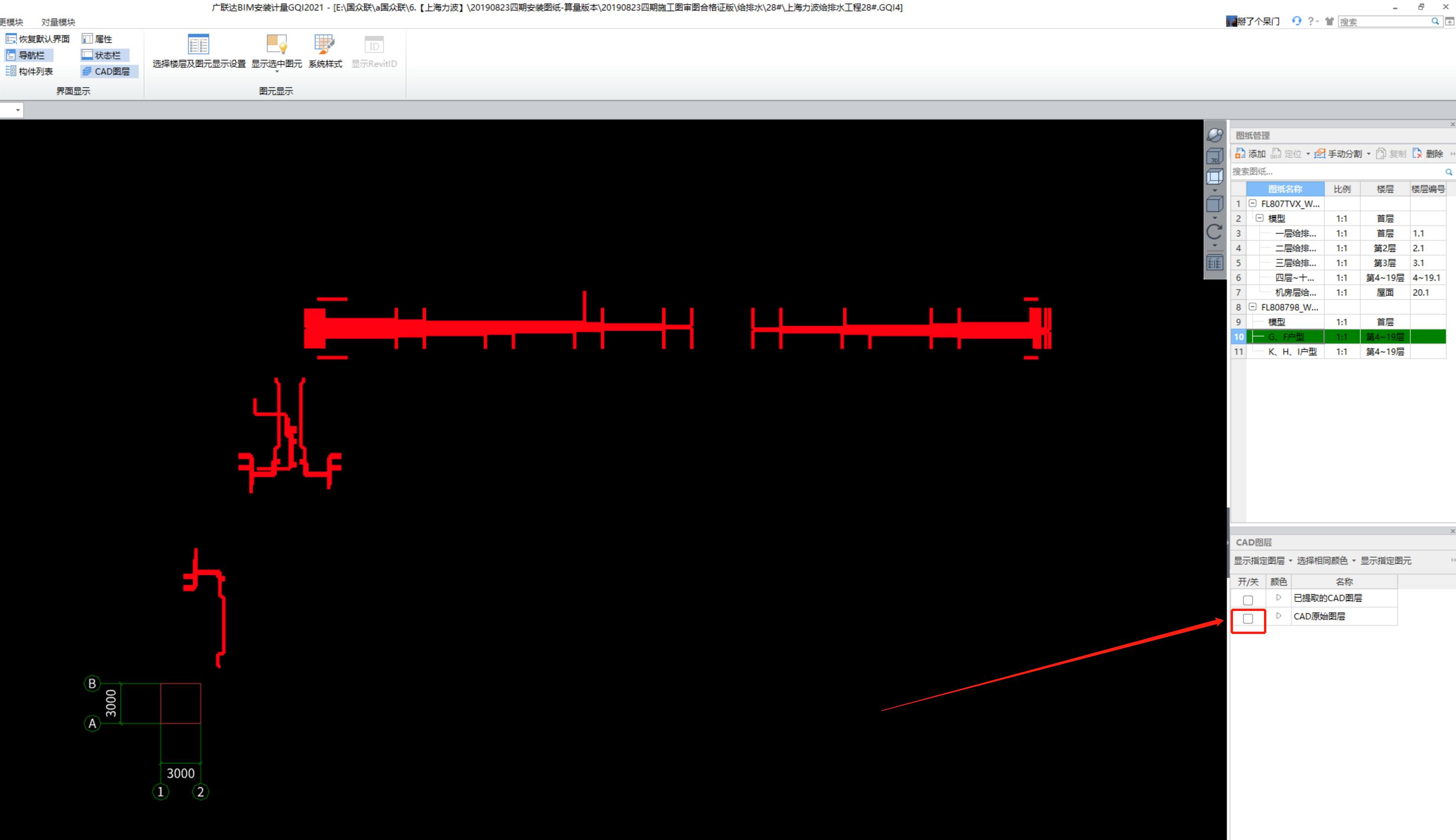Expand the FL808798_W... entry

pyautogui.click(x=1250, y=307)
